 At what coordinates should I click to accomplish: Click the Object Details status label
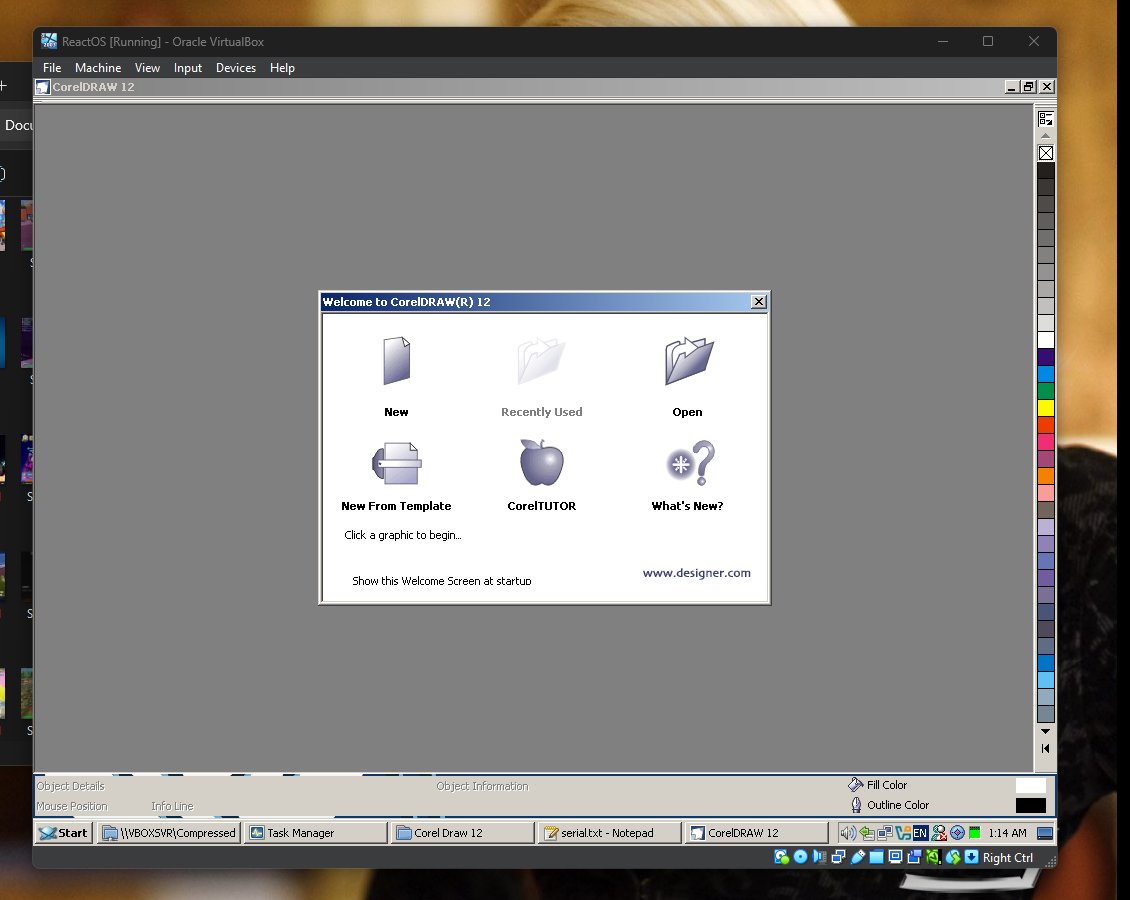(71, 786)
